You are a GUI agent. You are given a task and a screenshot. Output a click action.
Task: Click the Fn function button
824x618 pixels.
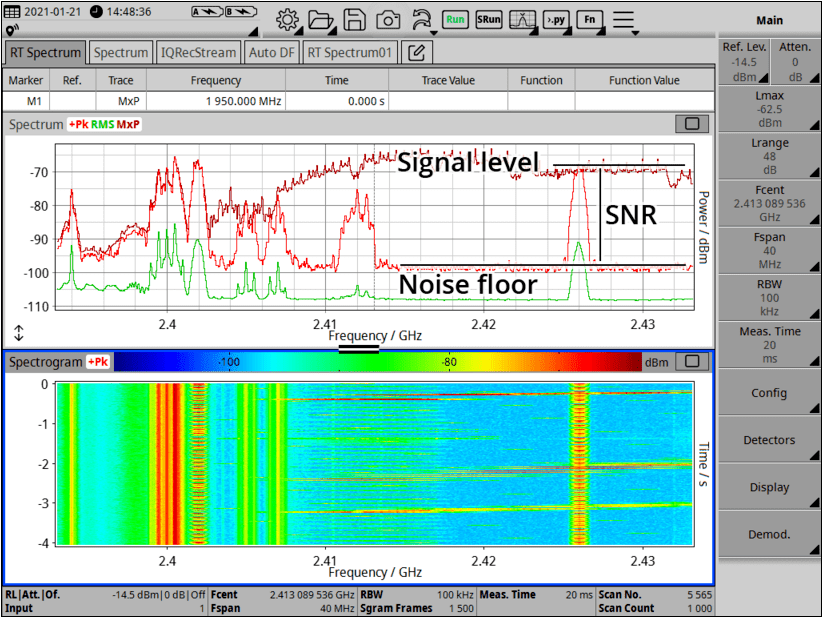590,20
